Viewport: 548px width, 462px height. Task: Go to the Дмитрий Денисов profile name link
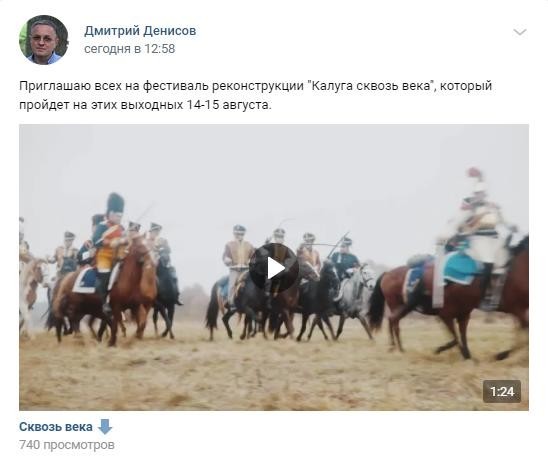tap(140, 31)
